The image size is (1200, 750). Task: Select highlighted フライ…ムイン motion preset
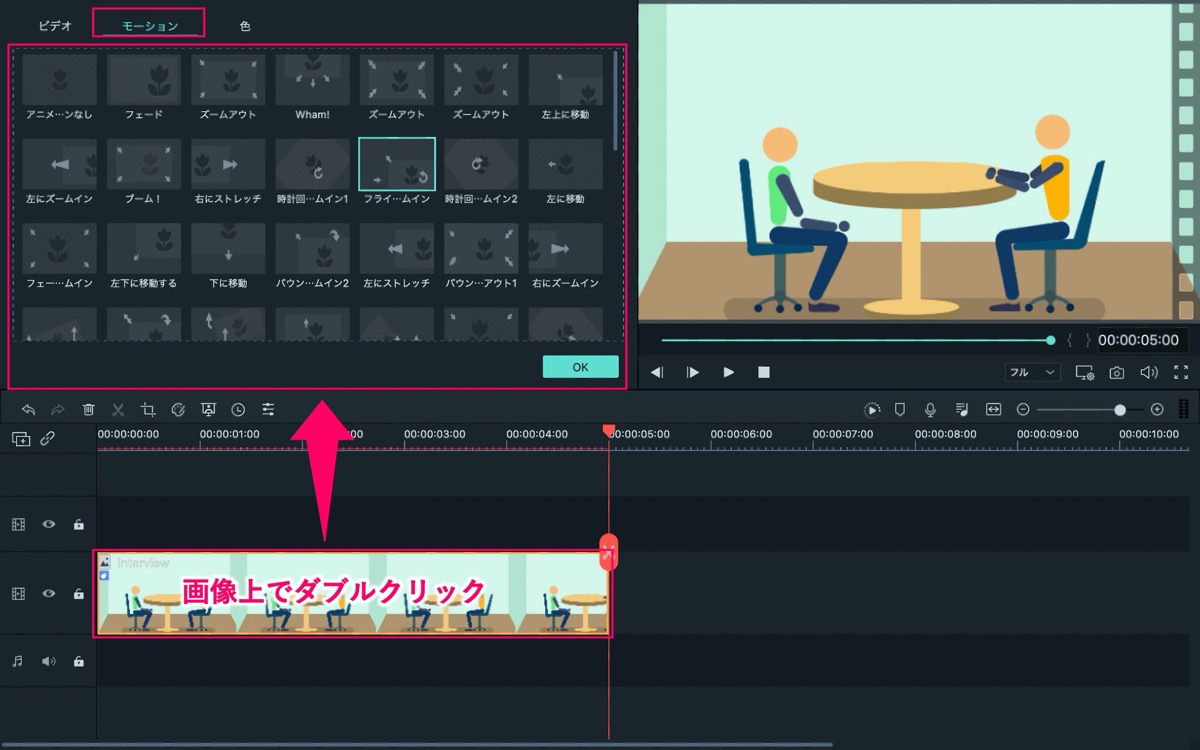397,172
